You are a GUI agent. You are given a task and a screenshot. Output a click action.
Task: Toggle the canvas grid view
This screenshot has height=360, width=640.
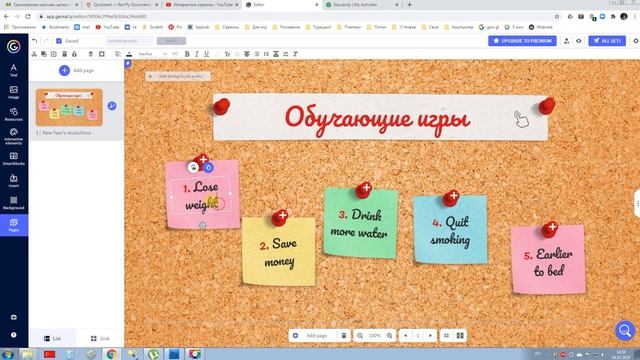tap(447, 336)
